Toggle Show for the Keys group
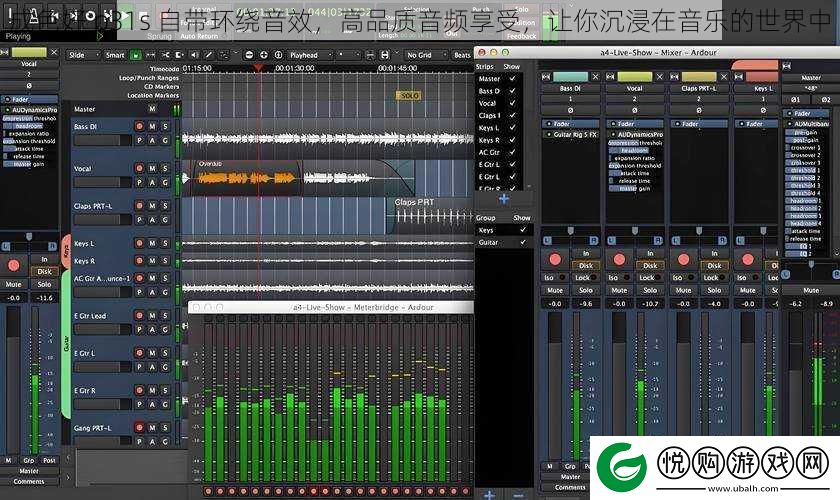Screen dimensions: 840x500 click(x=522, y=230)
